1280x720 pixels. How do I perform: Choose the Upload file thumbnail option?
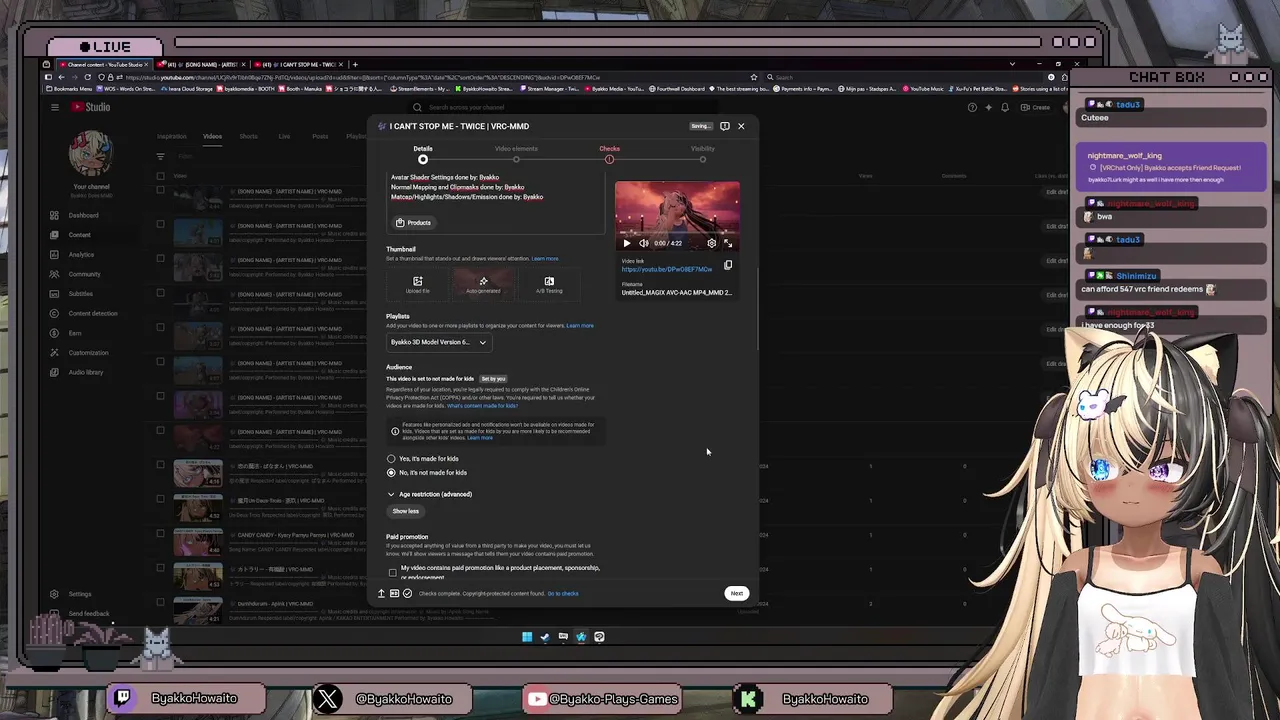(417, 285)
